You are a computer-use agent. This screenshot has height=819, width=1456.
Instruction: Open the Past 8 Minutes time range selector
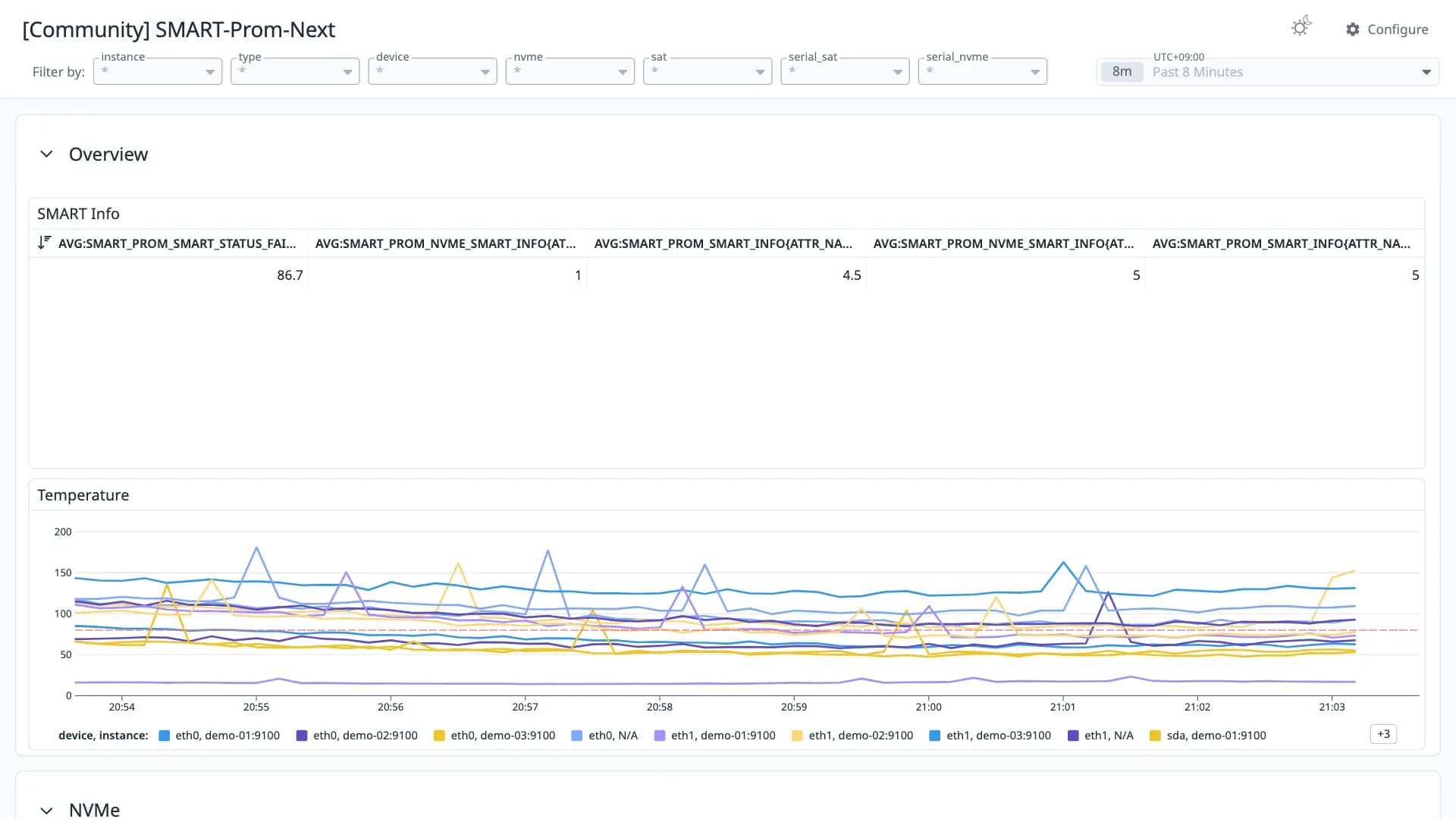tap(1267, 72)
